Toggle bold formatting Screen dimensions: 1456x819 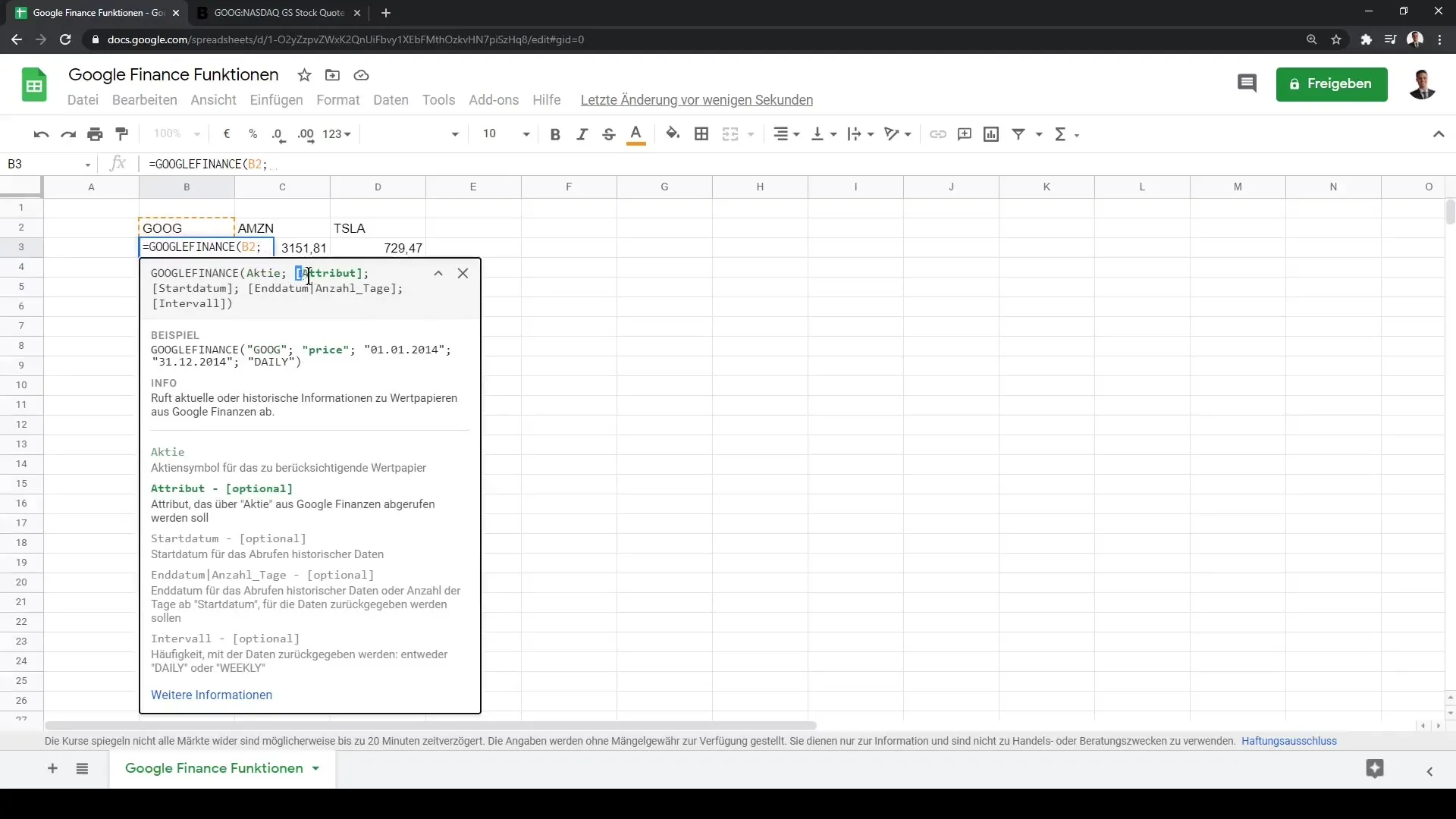coord(555,134)
